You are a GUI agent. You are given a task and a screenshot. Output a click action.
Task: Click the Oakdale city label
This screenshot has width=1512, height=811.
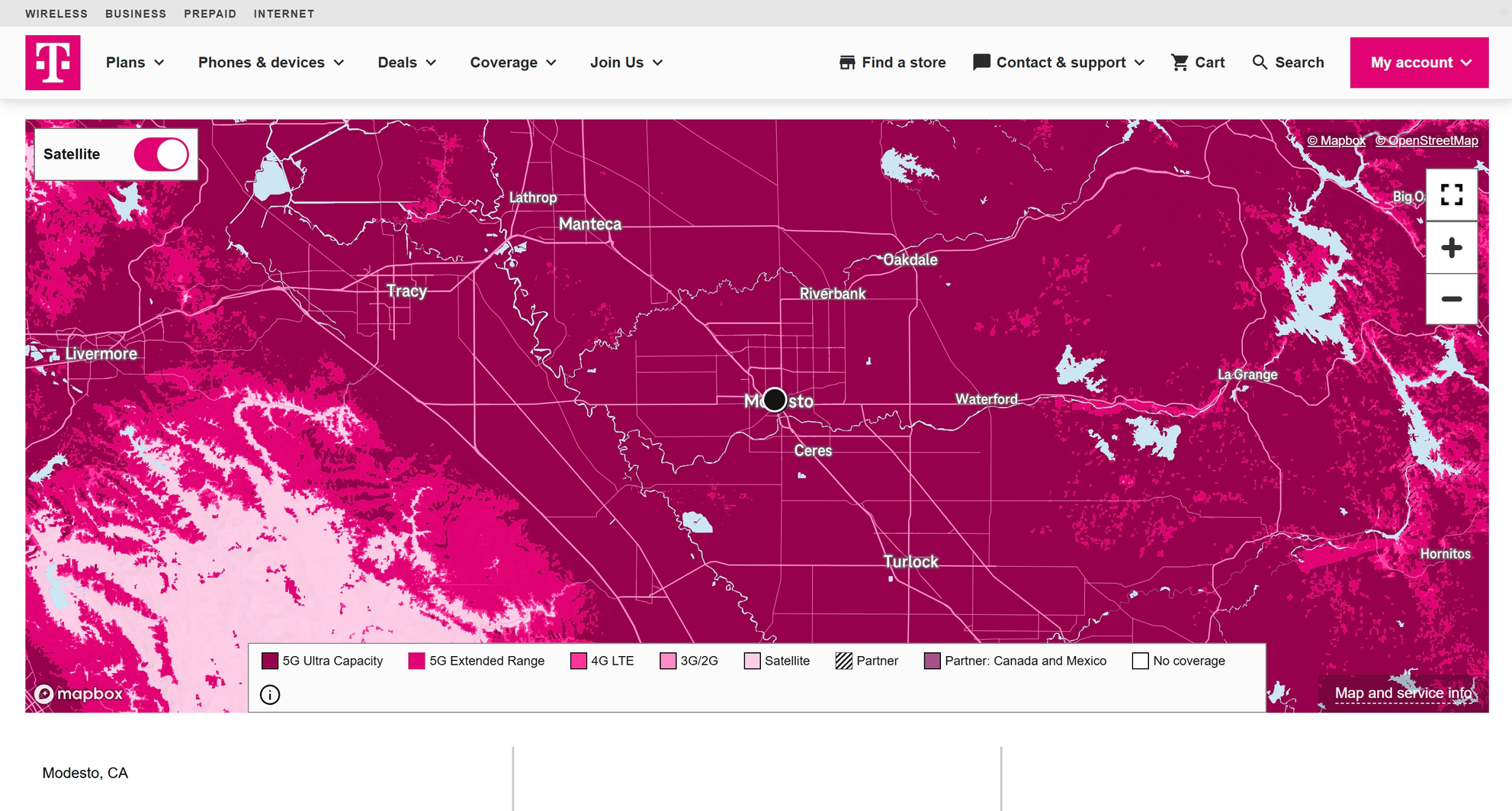coord(910,260)
